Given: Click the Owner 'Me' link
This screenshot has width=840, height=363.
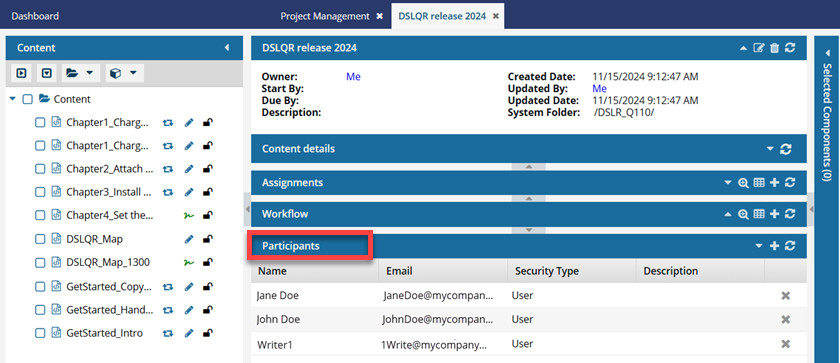Looking at the screenshot, I should [354, 77].
